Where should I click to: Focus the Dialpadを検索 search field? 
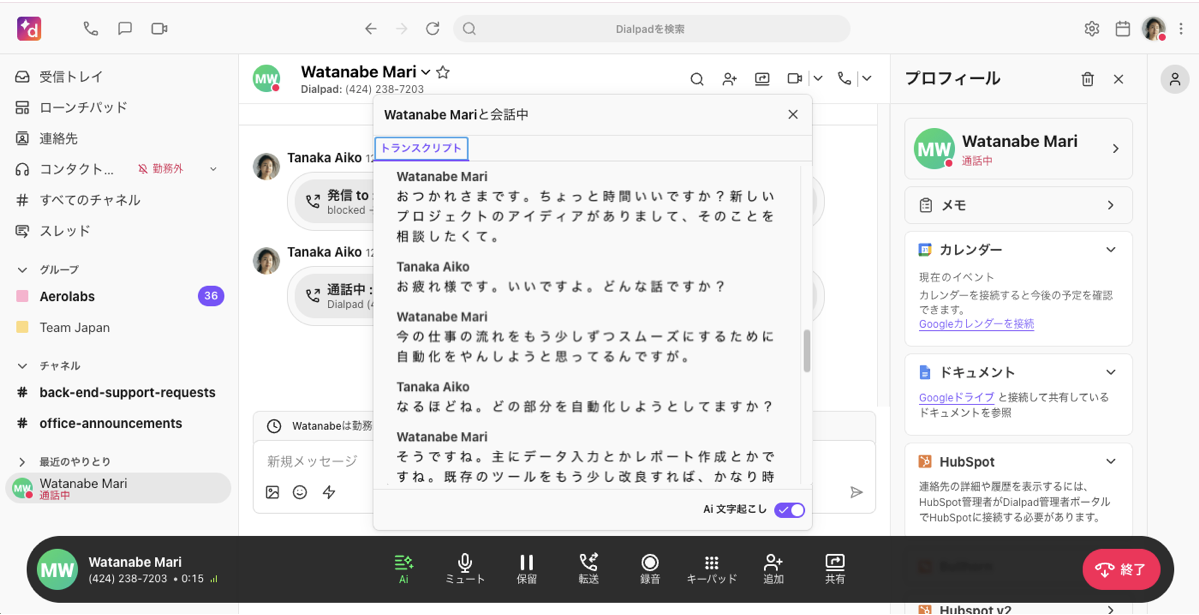[x=651, y=29]
